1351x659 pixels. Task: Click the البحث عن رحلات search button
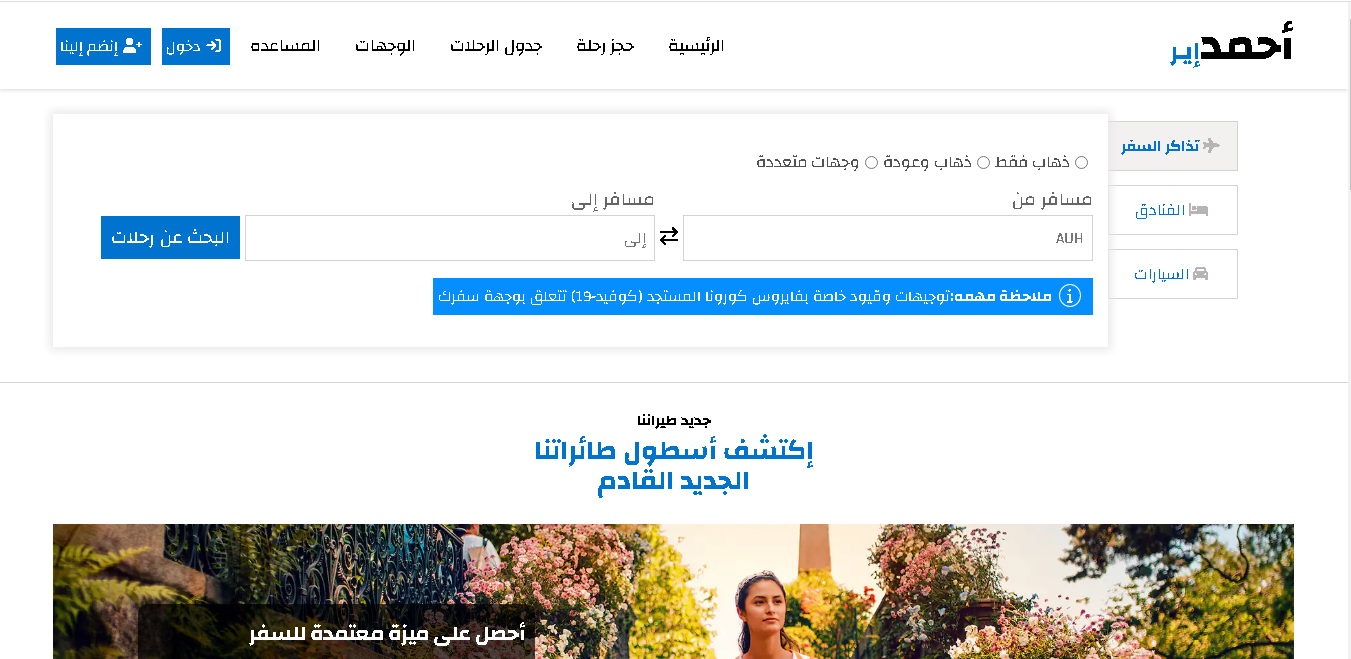point(170,238)
